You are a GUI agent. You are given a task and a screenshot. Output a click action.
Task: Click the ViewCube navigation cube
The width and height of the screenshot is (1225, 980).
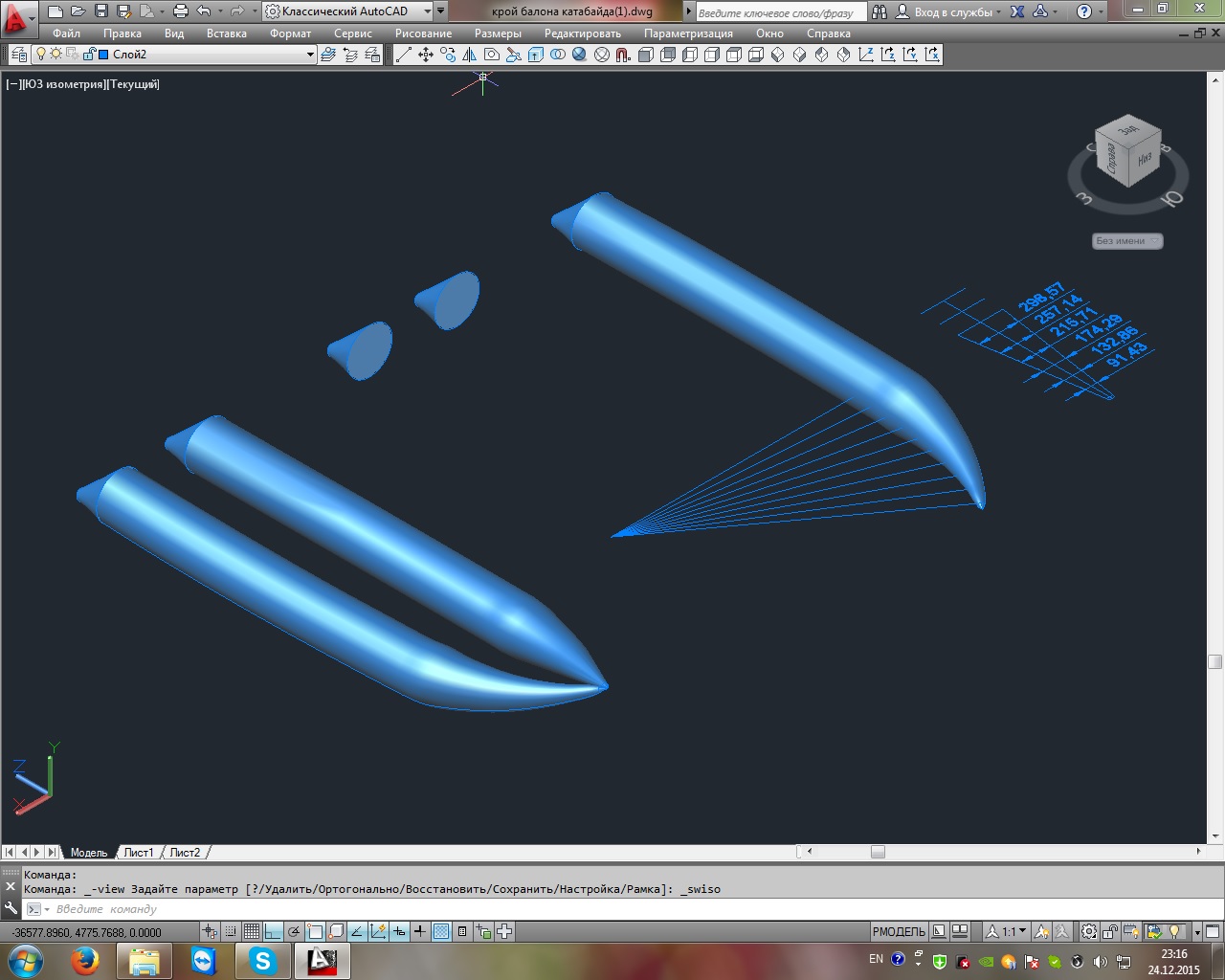[1128, 151]
